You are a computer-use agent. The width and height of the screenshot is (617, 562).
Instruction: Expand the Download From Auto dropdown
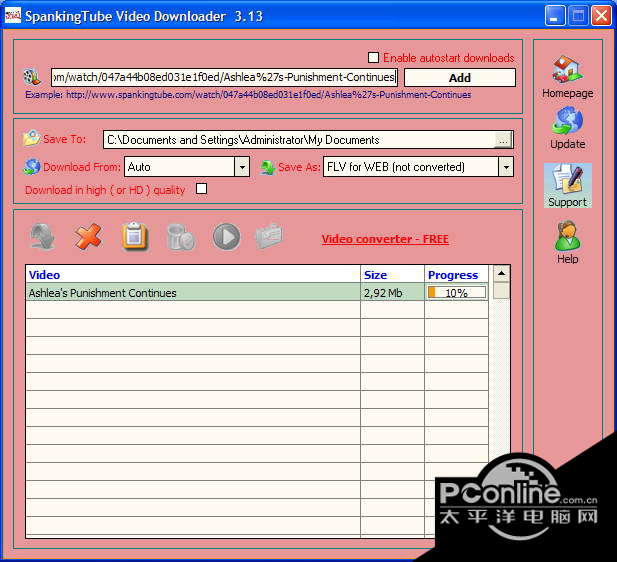(242, 167)
